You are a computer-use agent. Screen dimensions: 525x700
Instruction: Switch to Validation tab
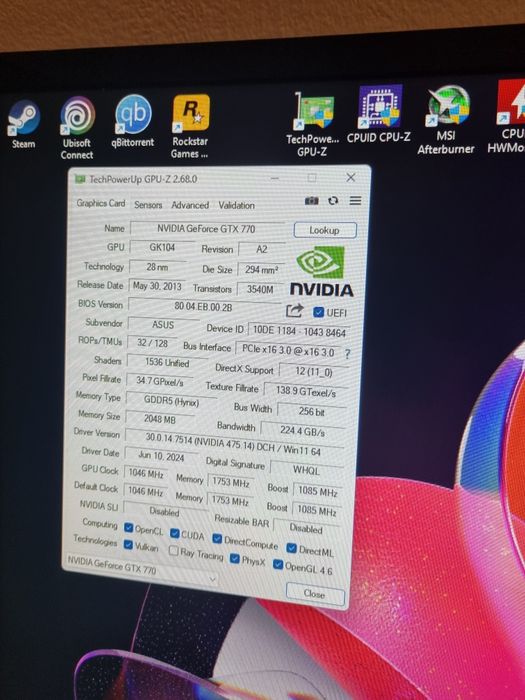[x=237, y=205]
